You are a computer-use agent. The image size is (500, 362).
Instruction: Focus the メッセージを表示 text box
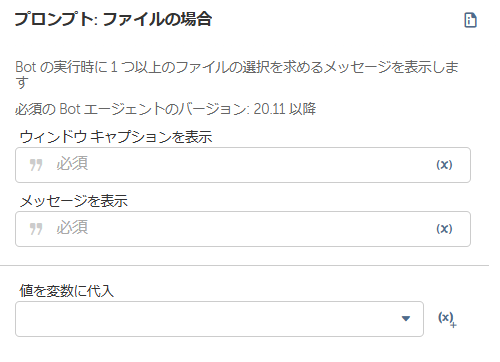click(243, 229)
